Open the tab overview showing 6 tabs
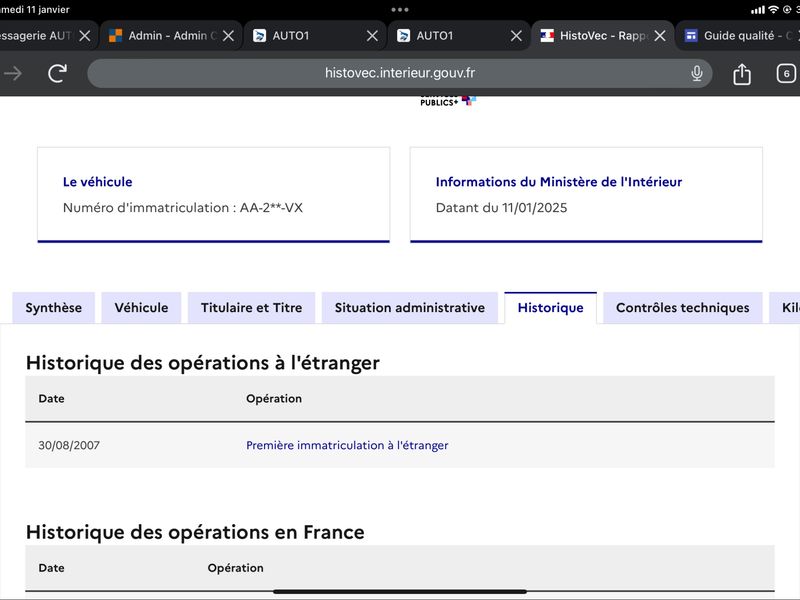 point(786,73)
